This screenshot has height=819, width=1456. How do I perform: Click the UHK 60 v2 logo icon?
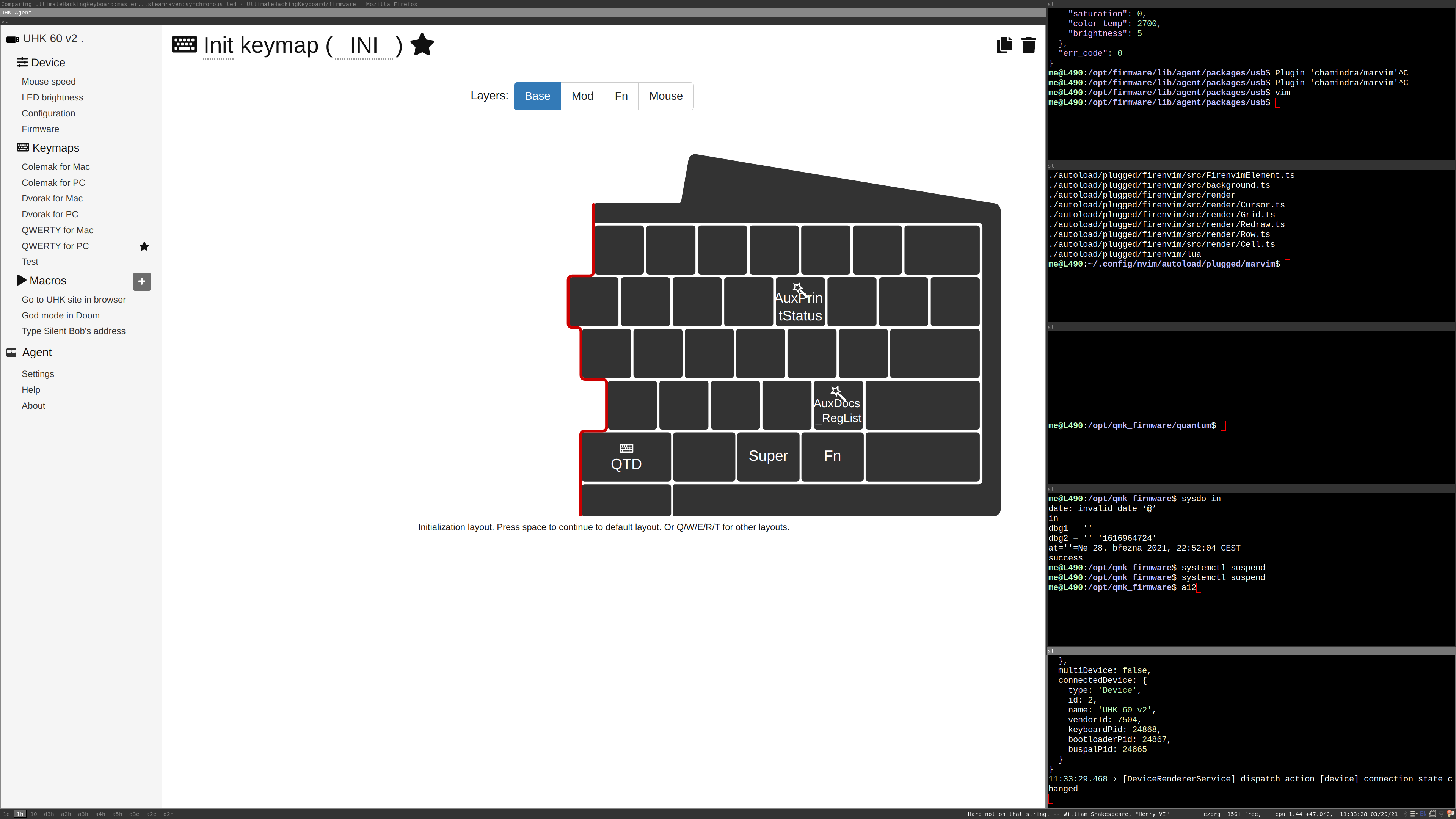point(13,38)
